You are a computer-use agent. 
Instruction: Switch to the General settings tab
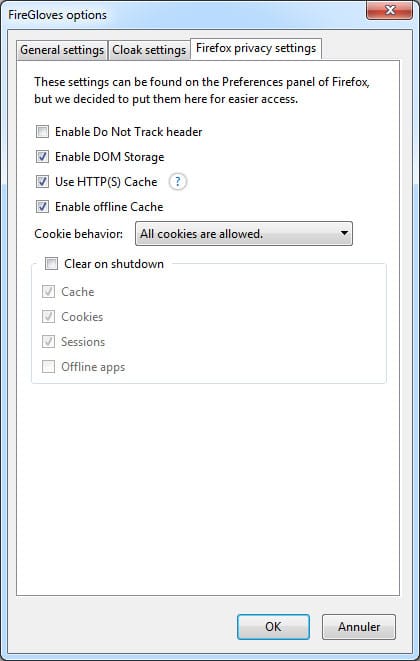pyautogui.click(x=62, y=50)
